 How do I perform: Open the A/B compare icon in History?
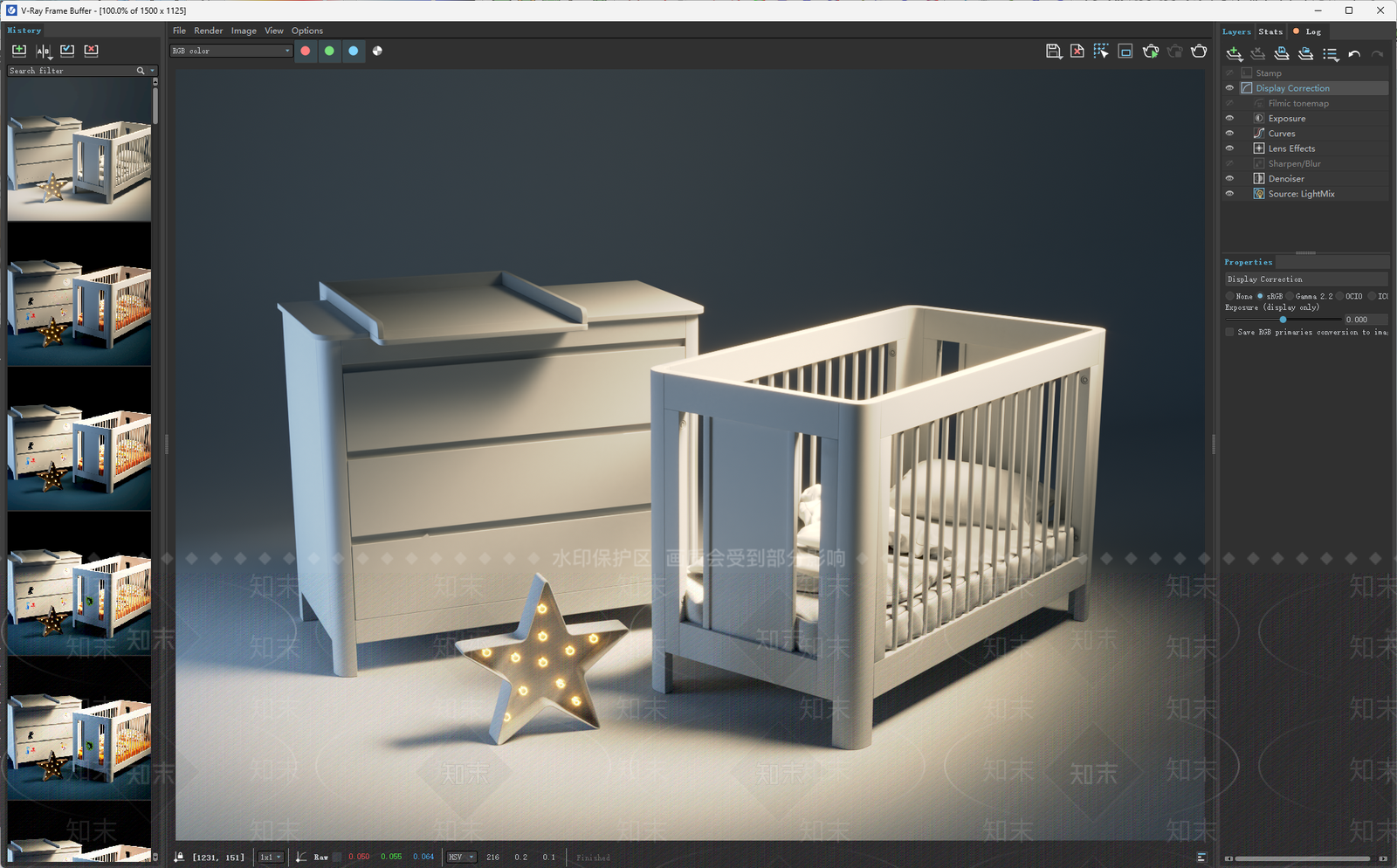(x=44, y=51)
